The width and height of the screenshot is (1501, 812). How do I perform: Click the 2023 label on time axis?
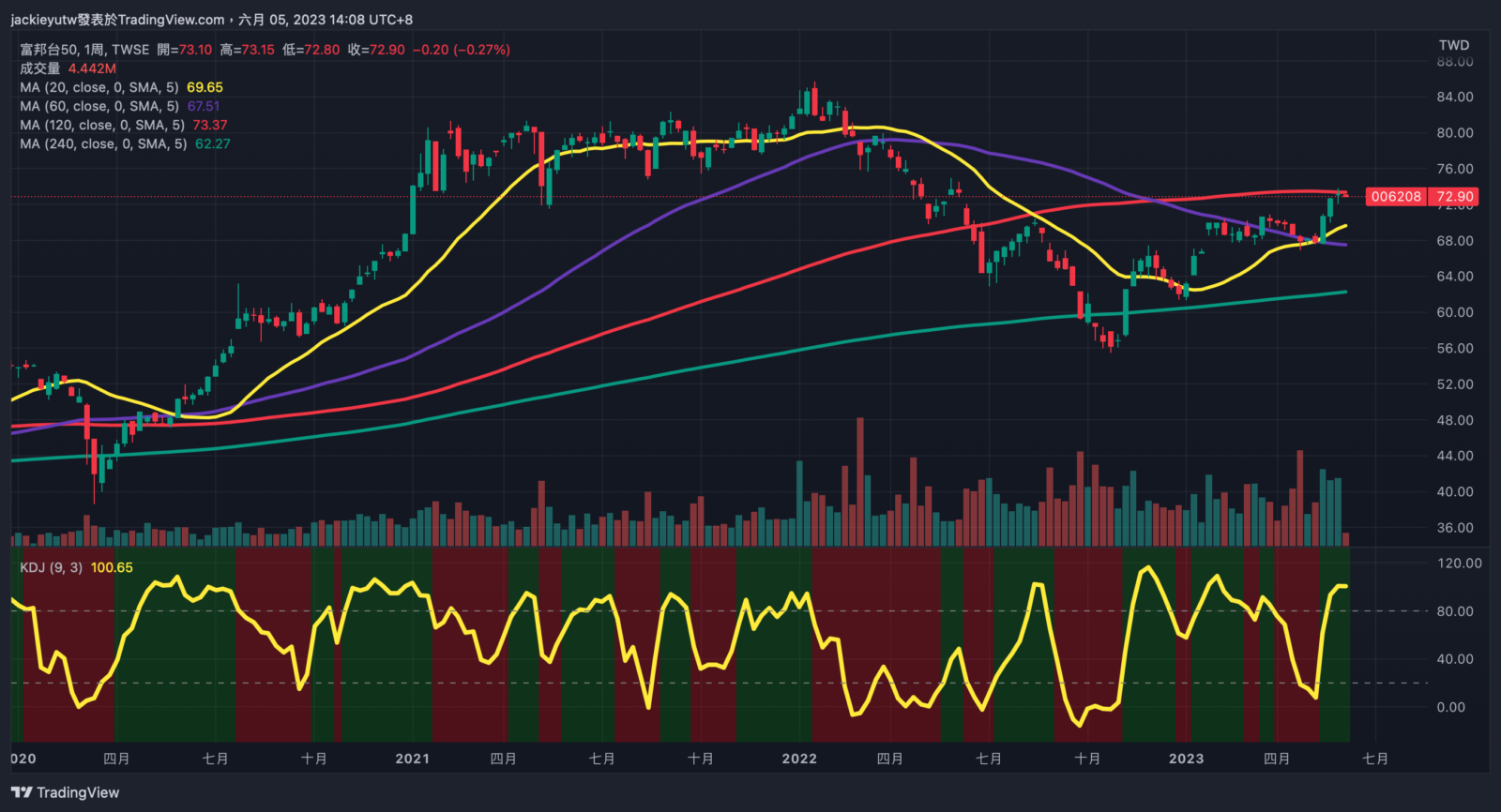(1186, 759)
